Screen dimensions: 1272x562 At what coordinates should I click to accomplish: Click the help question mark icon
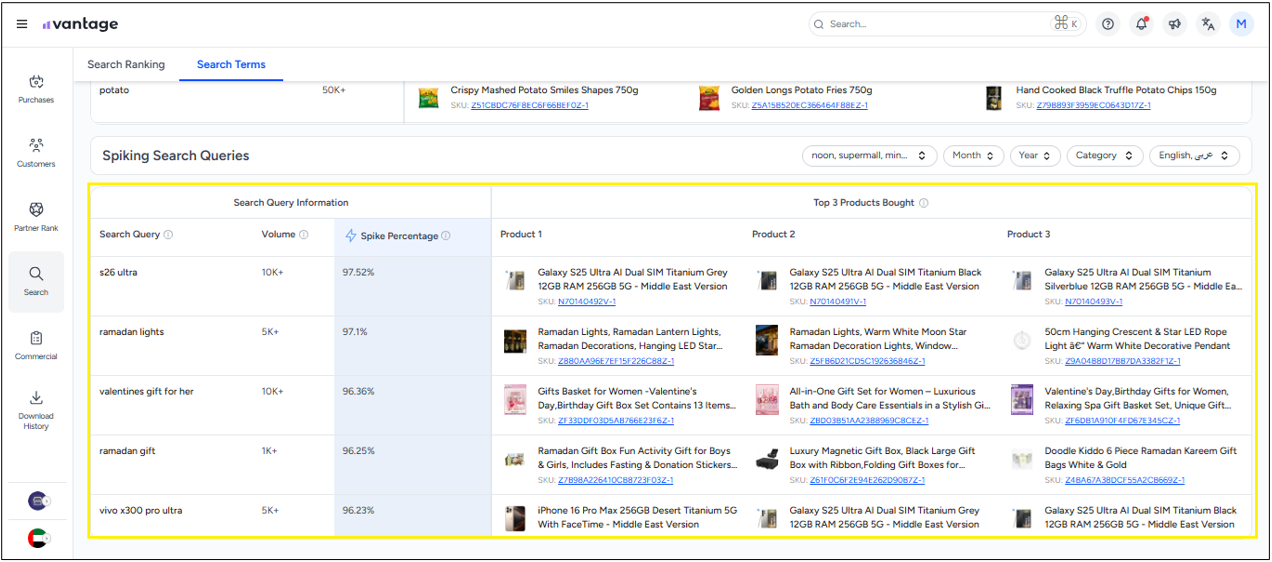click(1107, 24)
